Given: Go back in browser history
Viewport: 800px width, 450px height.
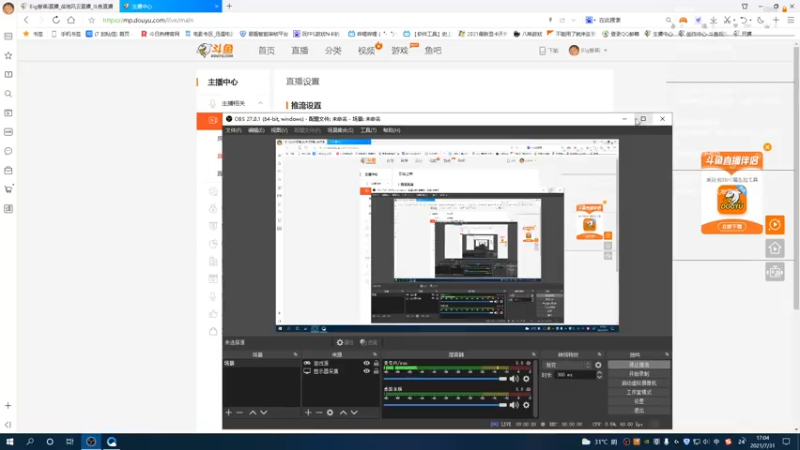Looking at the screenshot, I should [x=26, y=20].
